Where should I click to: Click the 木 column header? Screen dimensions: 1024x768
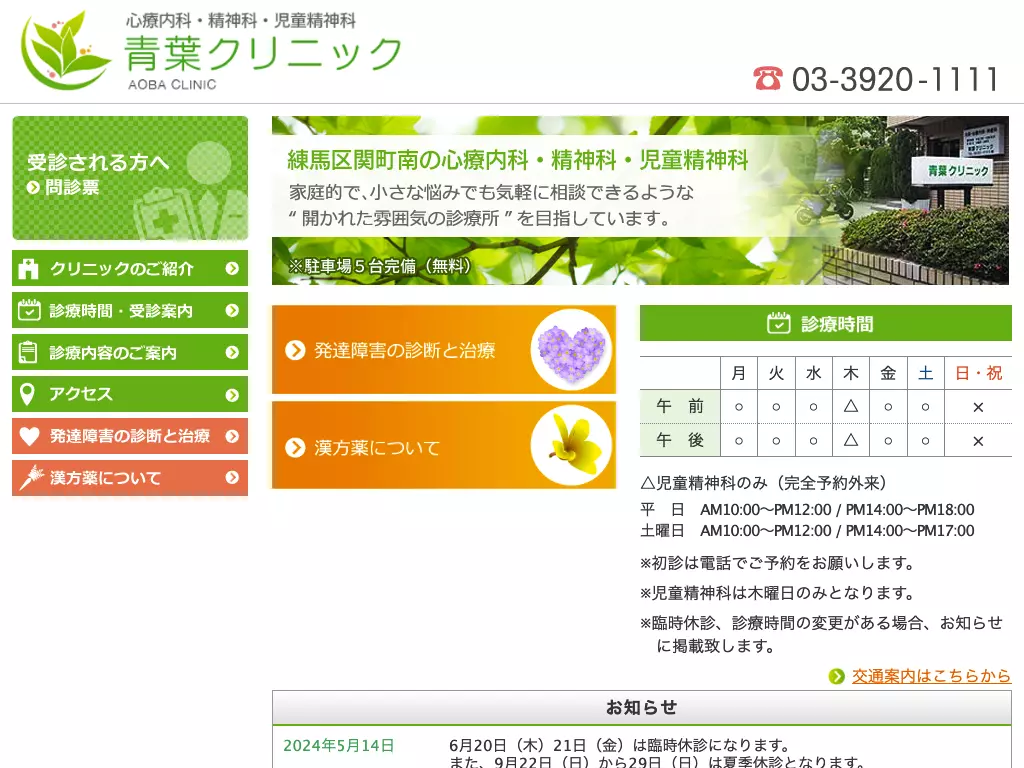(851, 374)
